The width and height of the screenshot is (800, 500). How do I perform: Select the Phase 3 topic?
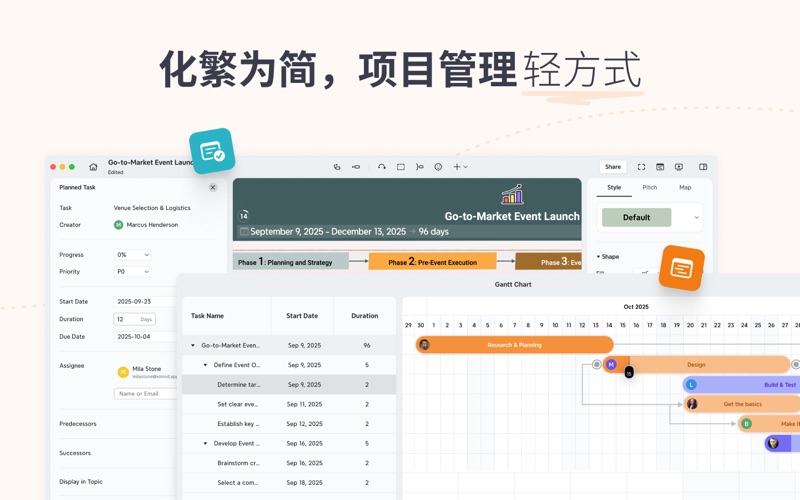pyautogui.click(x=548, y=262)
